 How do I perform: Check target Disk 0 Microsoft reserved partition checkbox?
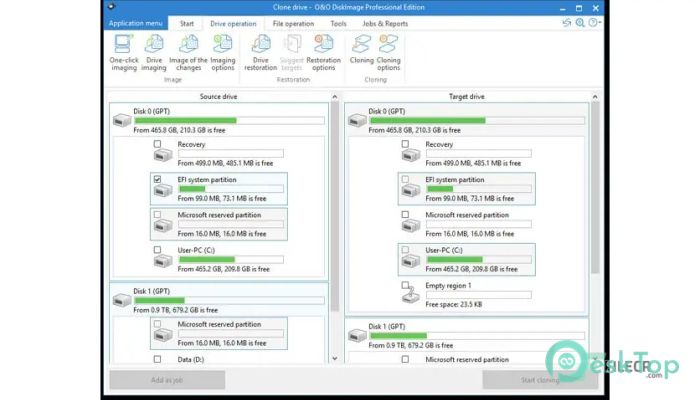coord(405,214)
